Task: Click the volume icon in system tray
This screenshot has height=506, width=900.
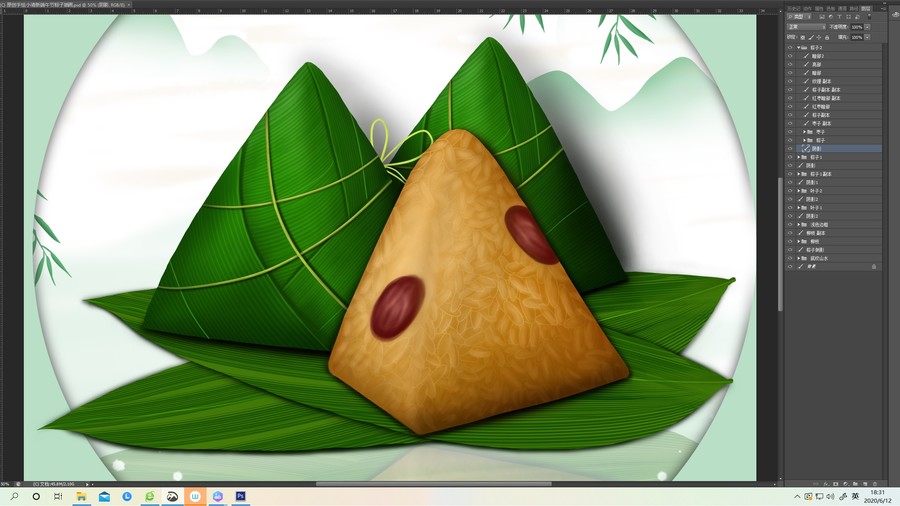Action: pyautogui.click(x=831, y=496)
